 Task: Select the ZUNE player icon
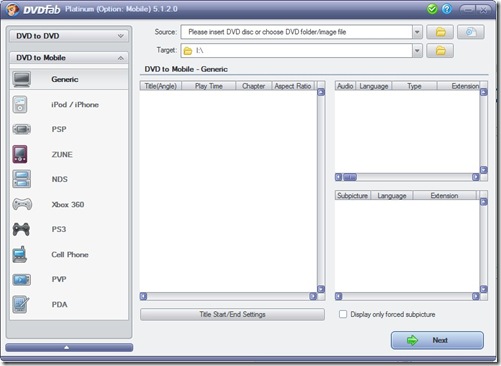[20, 154]
